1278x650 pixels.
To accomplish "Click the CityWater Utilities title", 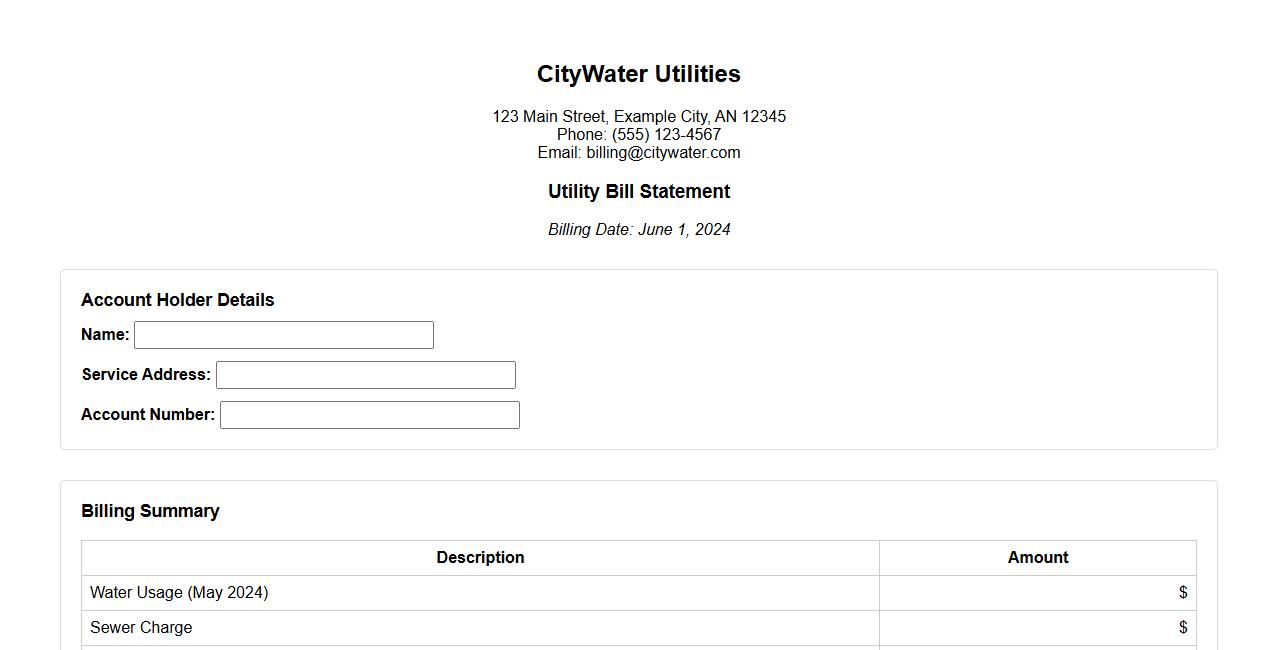I will pos(639,74).
